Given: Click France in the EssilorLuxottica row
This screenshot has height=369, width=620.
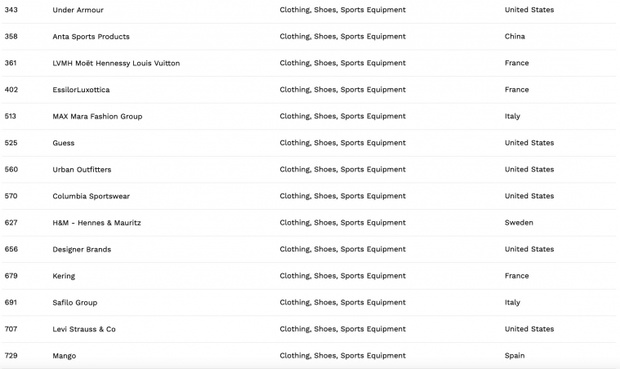Looking at the screenshot, I should pyautogui.click(x=516, y=89).
